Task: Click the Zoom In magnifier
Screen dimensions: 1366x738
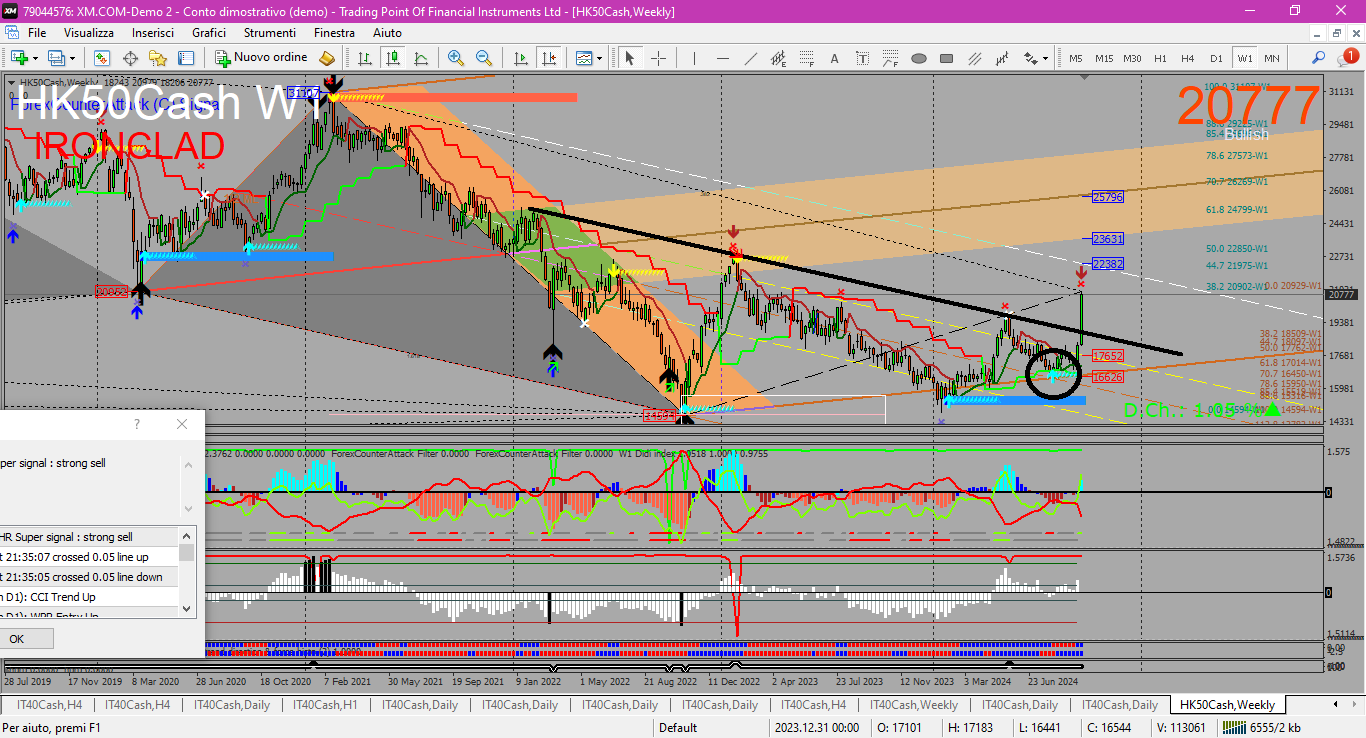Action: pos(456,58)
